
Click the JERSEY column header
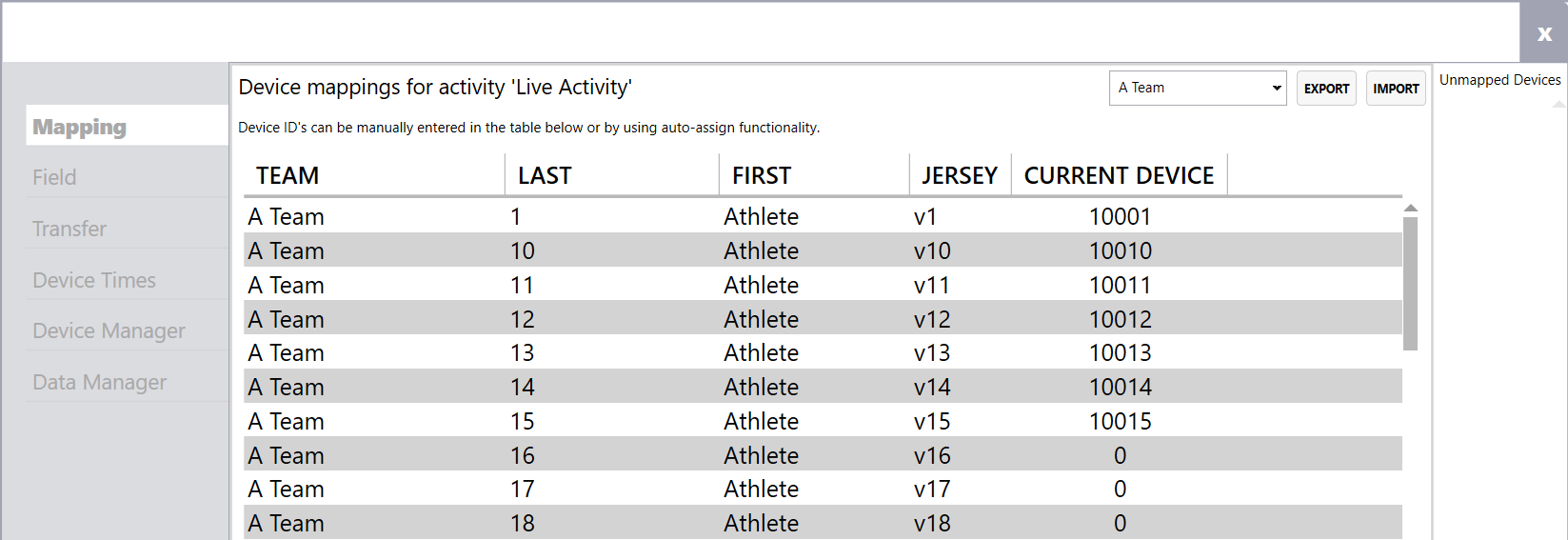[x=961, y=175]
